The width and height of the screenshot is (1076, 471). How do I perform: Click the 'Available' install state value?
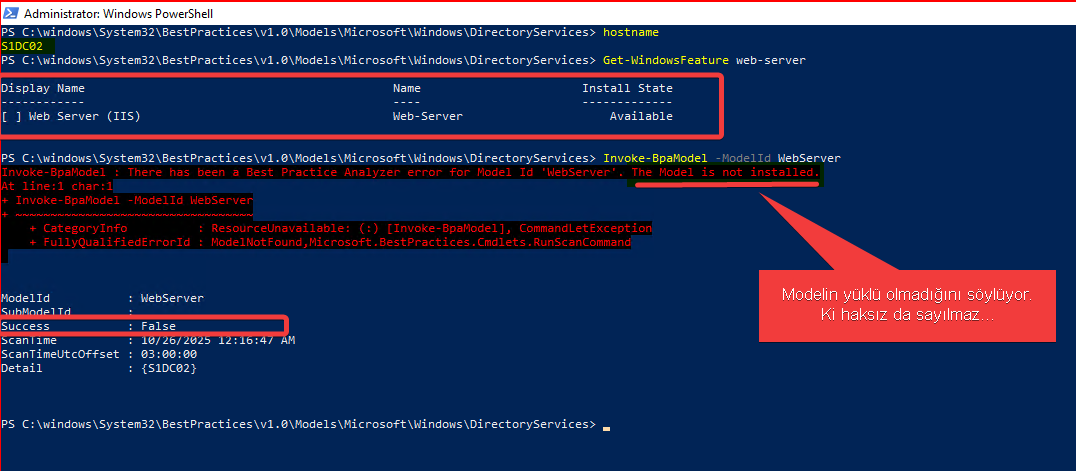click(x=641, y=116)
